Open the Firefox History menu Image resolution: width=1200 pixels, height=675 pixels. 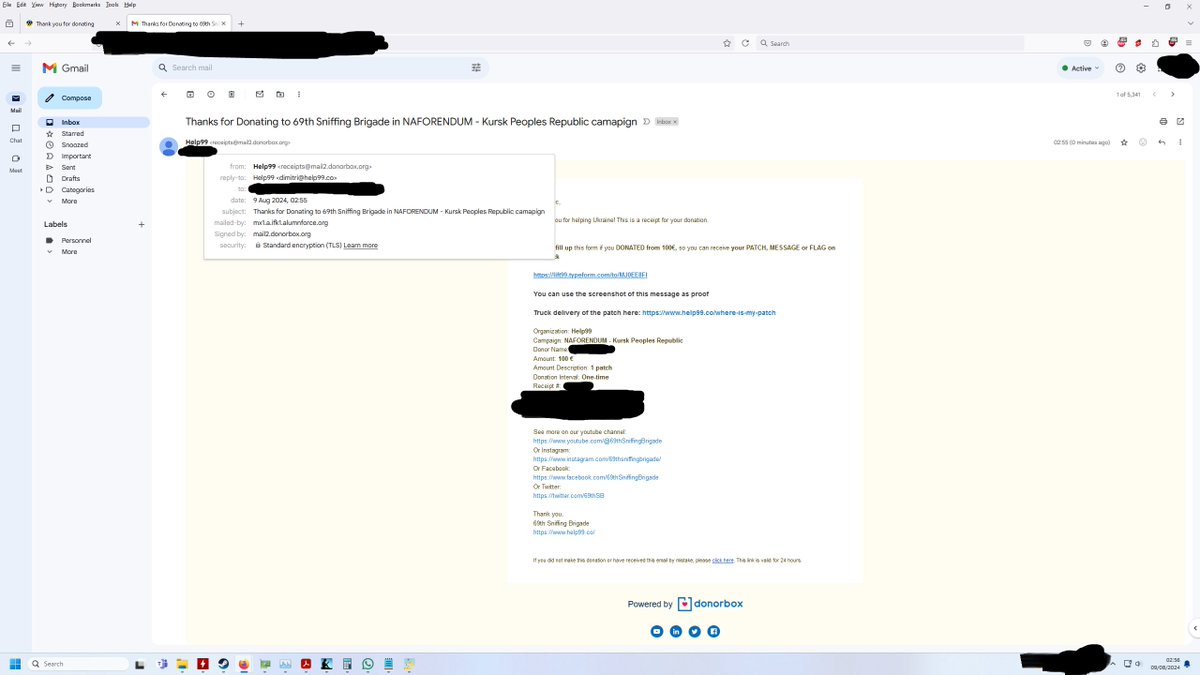[x=58, y=5]
